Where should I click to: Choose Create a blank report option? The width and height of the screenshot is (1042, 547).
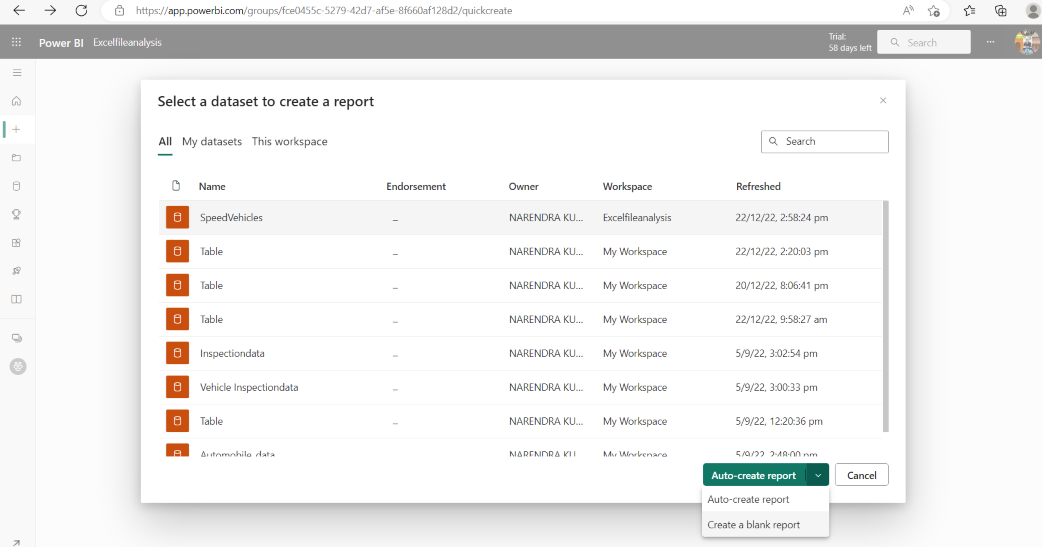[x=753, y=524]
